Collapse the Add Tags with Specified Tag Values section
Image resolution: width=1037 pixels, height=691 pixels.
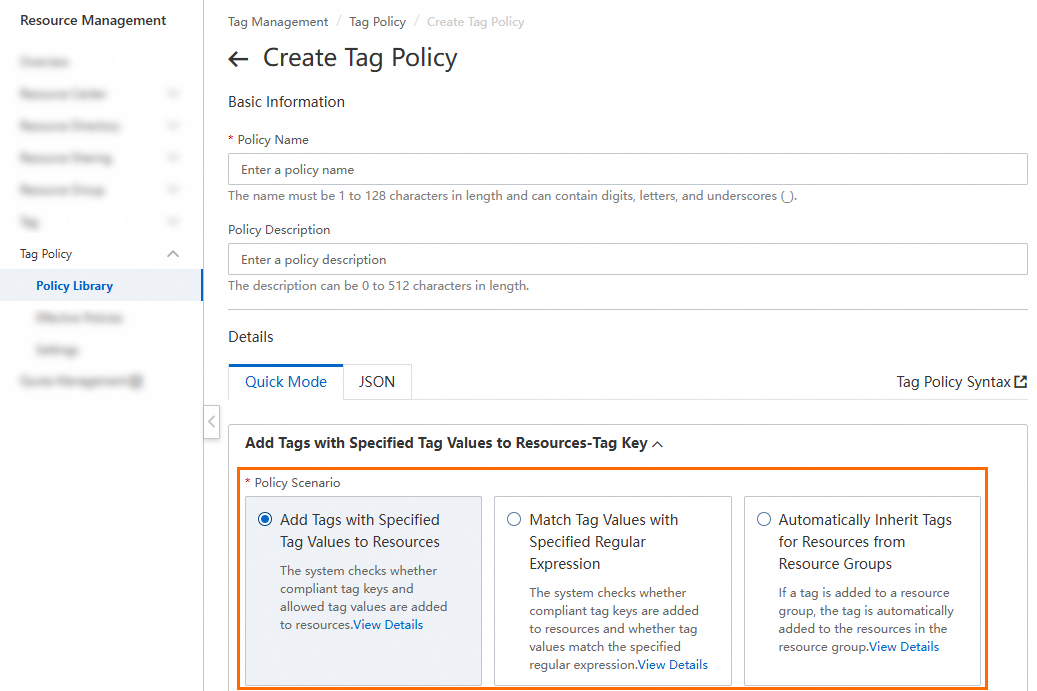pos(657,444)
